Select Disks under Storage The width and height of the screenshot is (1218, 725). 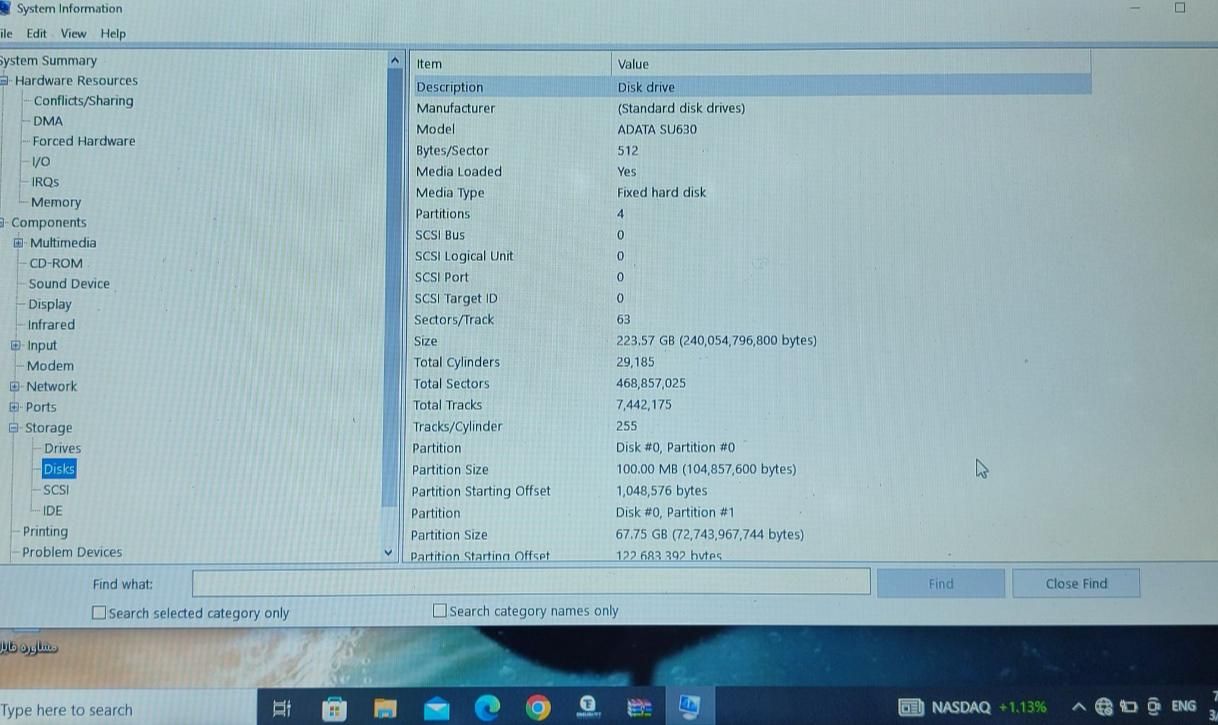(x=59, y=469)
